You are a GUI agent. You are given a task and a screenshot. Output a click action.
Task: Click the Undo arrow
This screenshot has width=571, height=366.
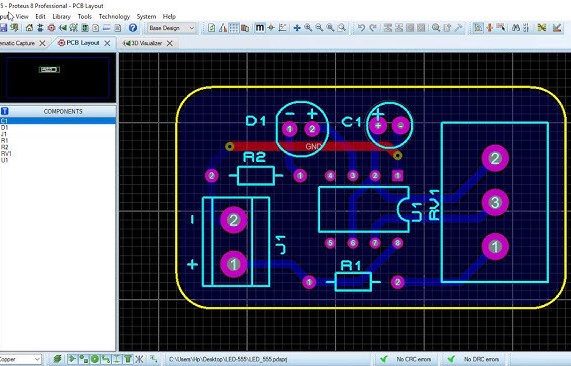point(361,28)
